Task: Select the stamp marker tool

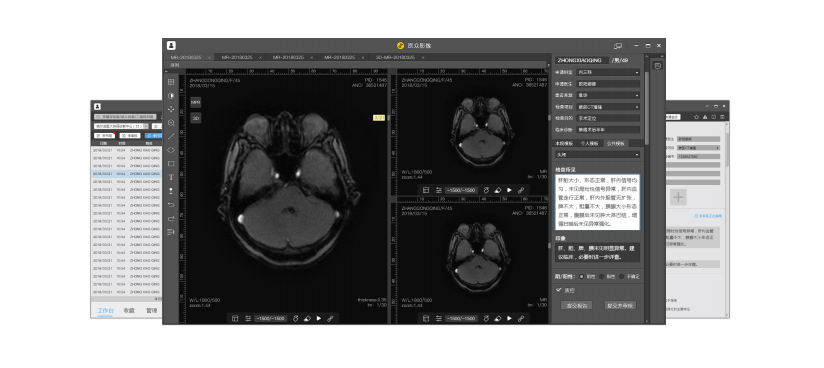Action: (x=171, y=191)
